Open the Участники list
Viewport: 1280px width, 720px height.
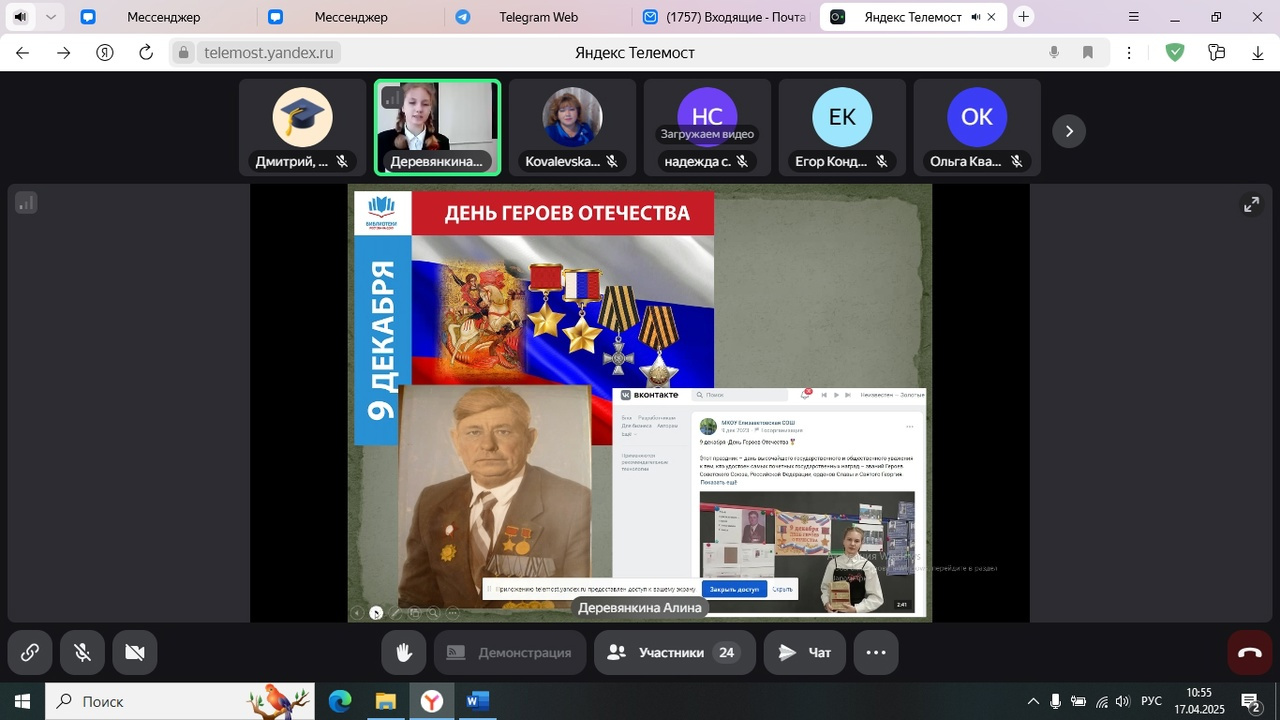[x=673, y=652]
